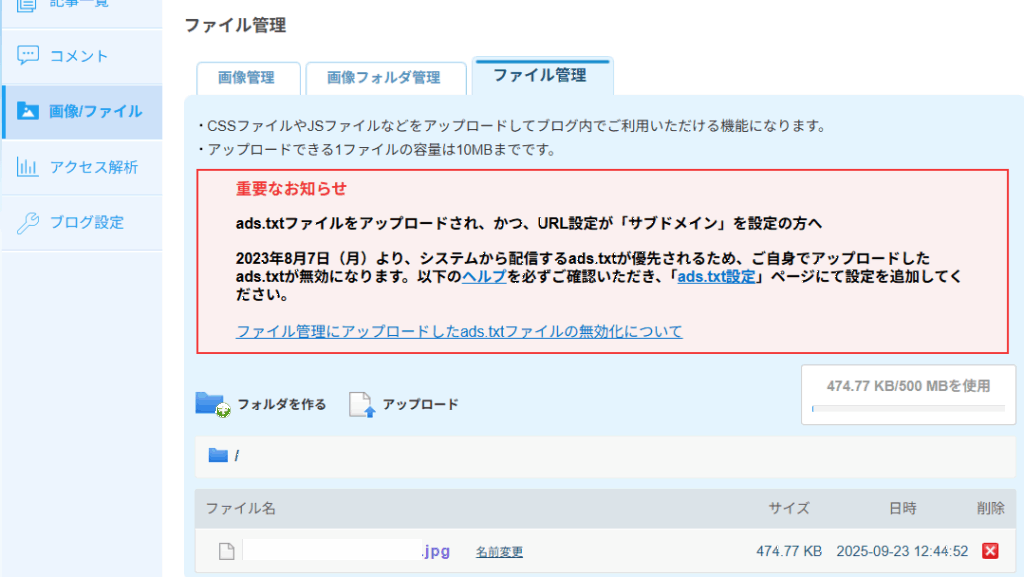
Task: Delete the jpg file with red X
Action: click(x=990, y=551)
